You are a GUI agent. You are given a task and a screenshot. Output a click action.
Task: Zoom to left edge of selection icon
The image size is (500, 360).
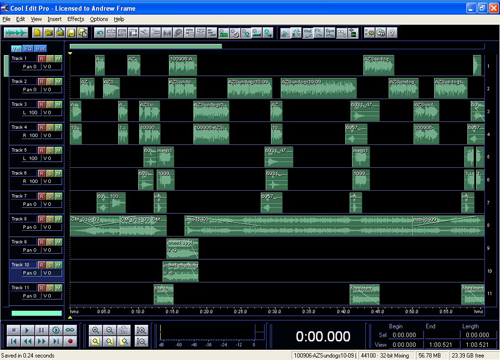pyautogui.click(x=109, y=341)
